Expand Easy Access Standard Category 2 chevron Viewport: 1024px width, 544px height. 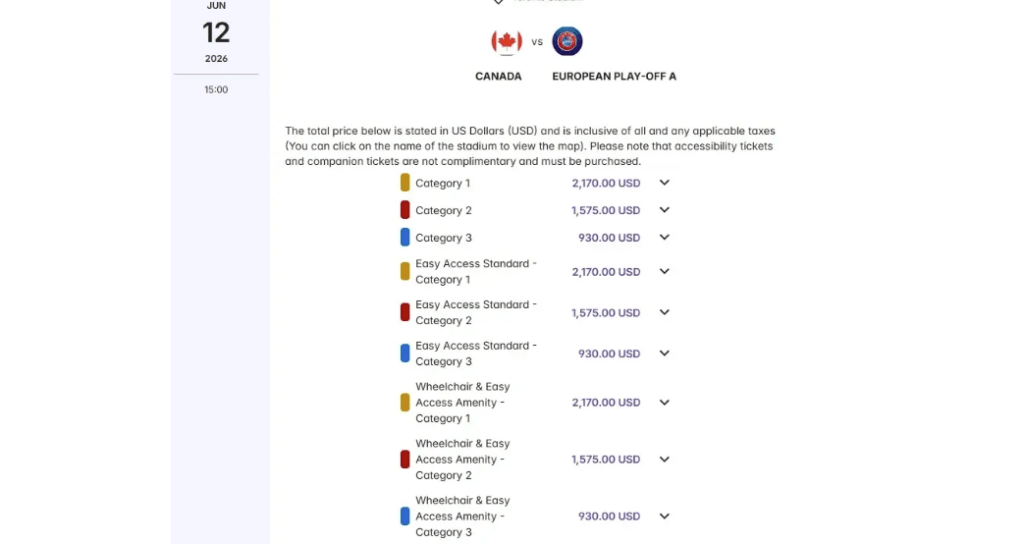tap(664, 313)
